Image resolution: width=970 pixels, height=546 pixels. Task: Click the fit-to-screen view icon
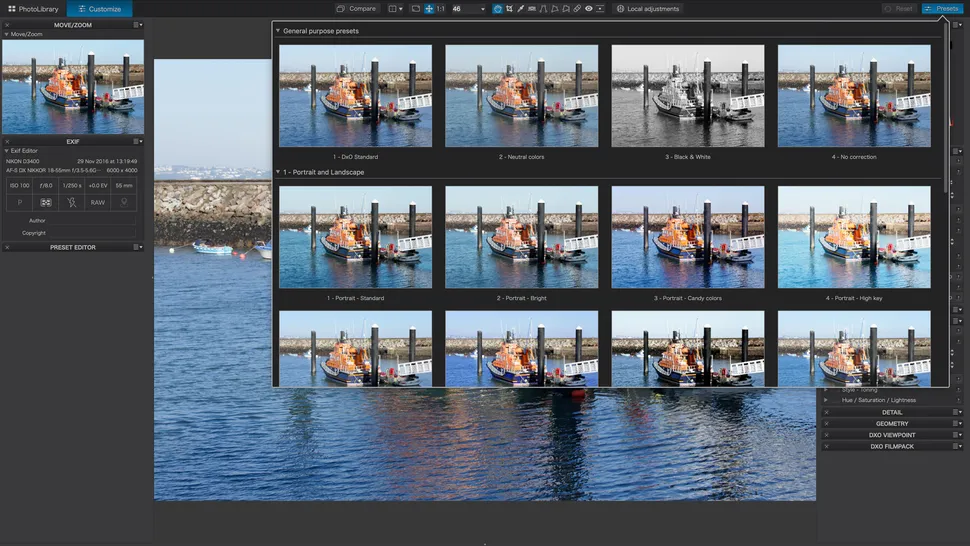pos(415,9)
